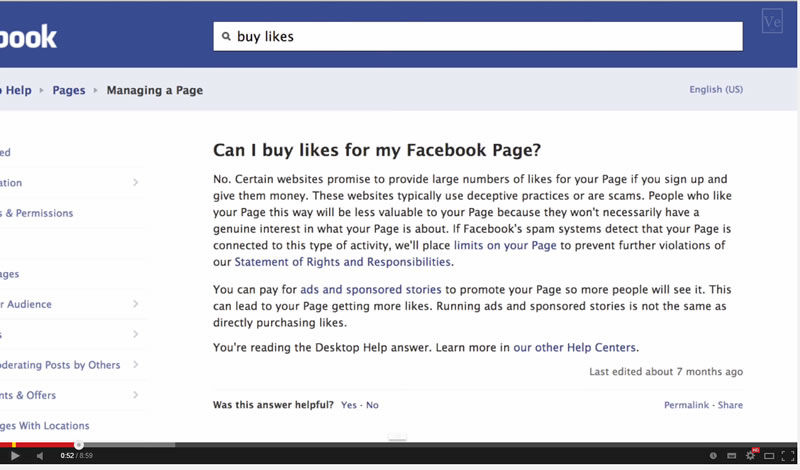Play the video with the play button
Screen dimensions: 800x470
14,456
